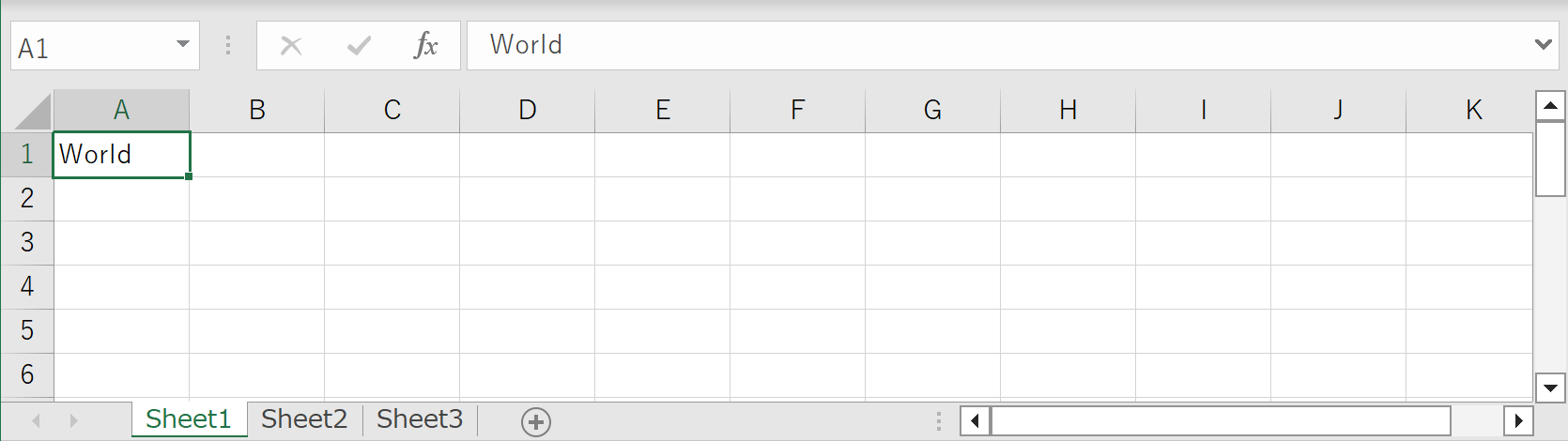This screenshot has height=441, width=1568.
Task: Add a new sheet with plus icon
Action: click(536, 422)
